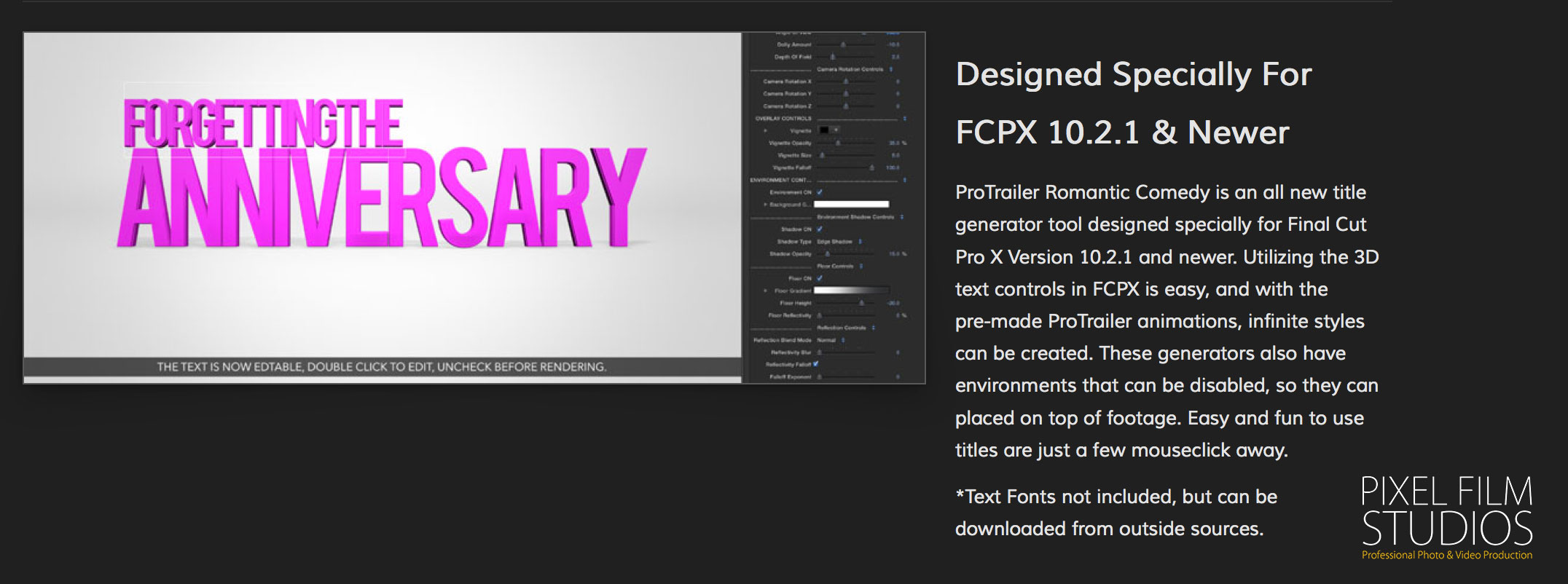
Task: Click the Reflectivity Blur slider handle
Action: (819, 352)
